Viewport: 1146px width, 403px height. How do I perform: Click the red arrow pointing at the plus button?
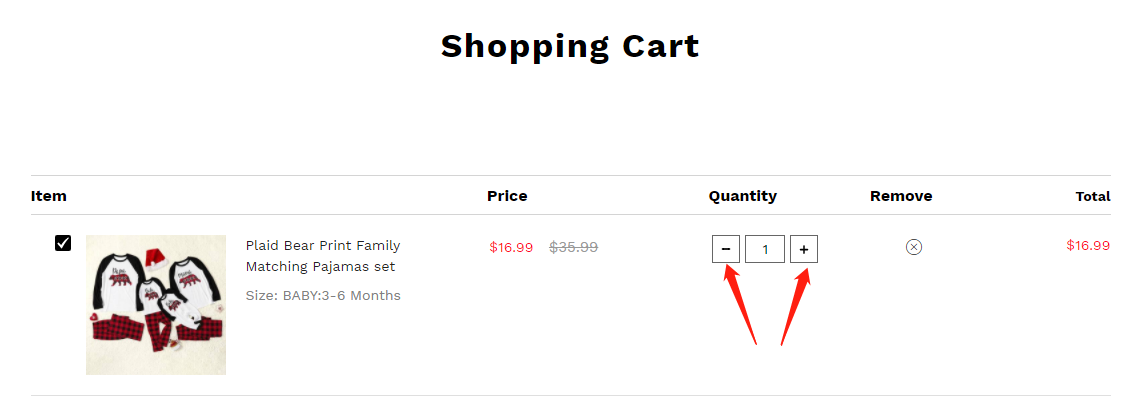(795, 306)
